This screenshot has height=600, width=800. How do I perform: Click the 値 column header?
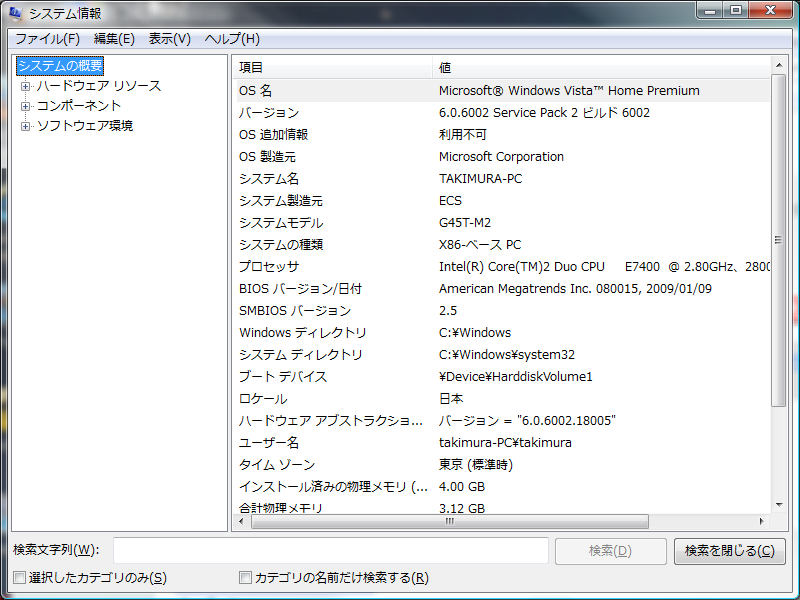[x=602, y=67]
